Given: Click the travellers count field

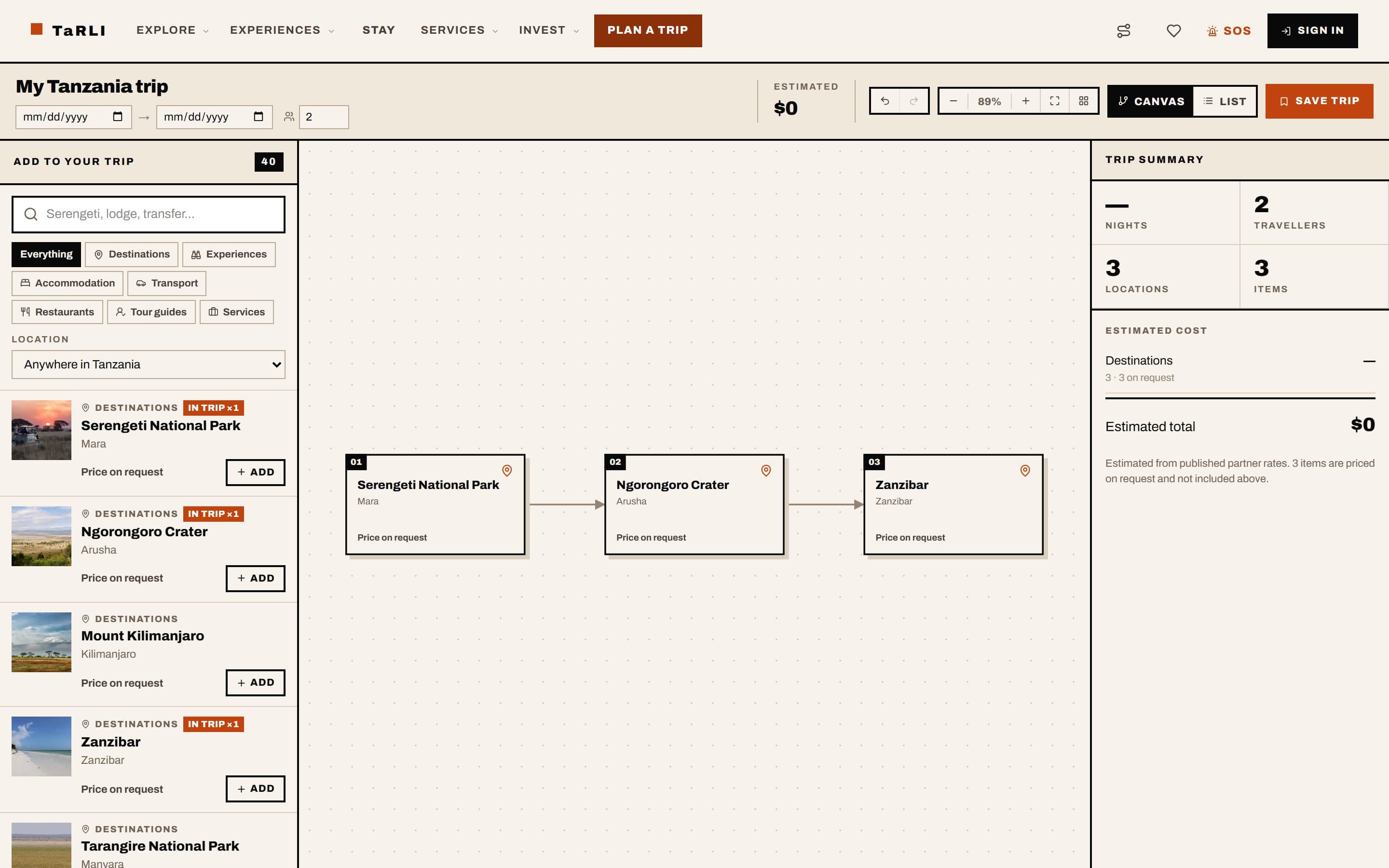Looking at the screenshot, I should (323, 117).
